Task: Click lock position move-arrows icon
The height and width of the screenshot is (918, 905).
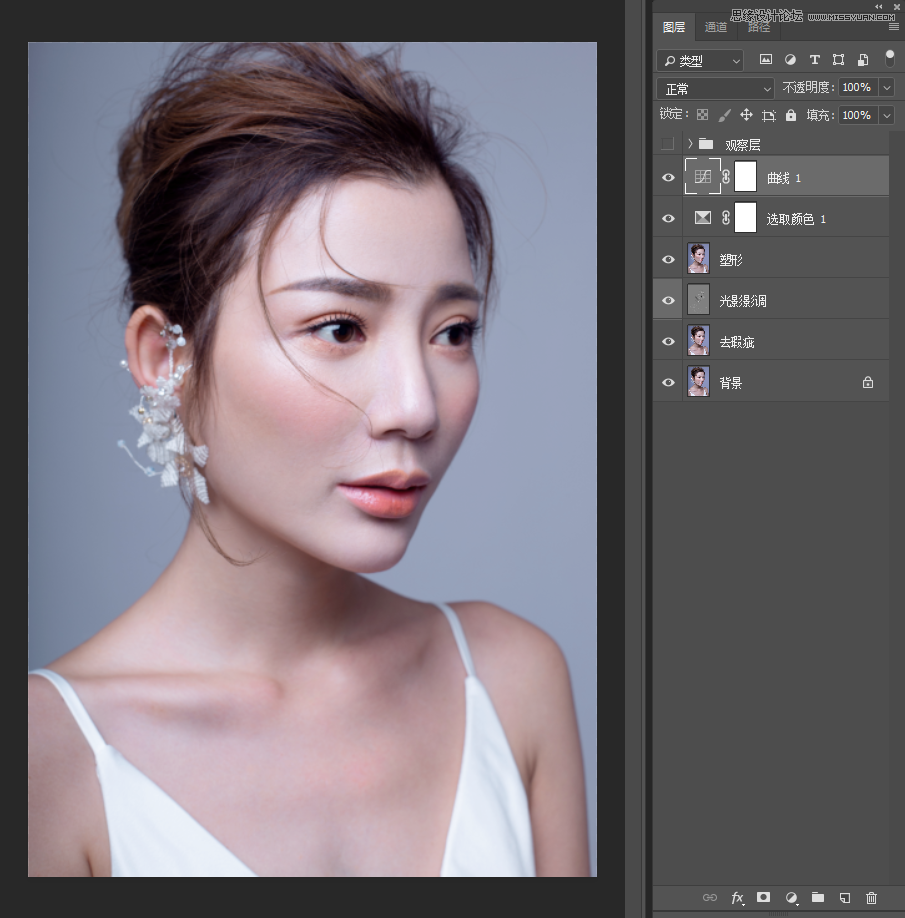Action: click(746, 116)
